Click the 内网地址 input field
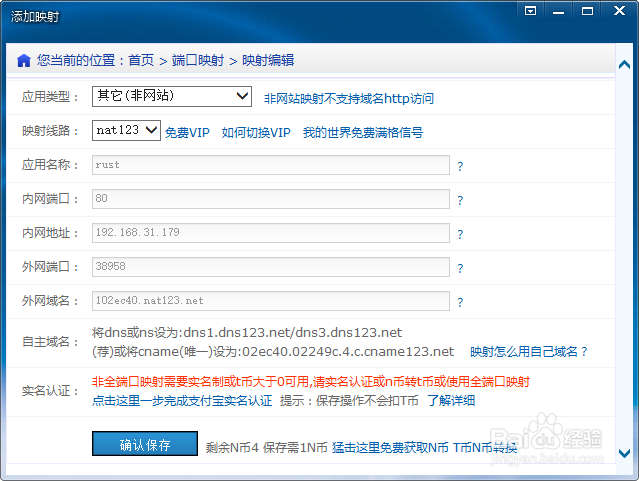Screen dimensions: 639x481 coord(271,233)
